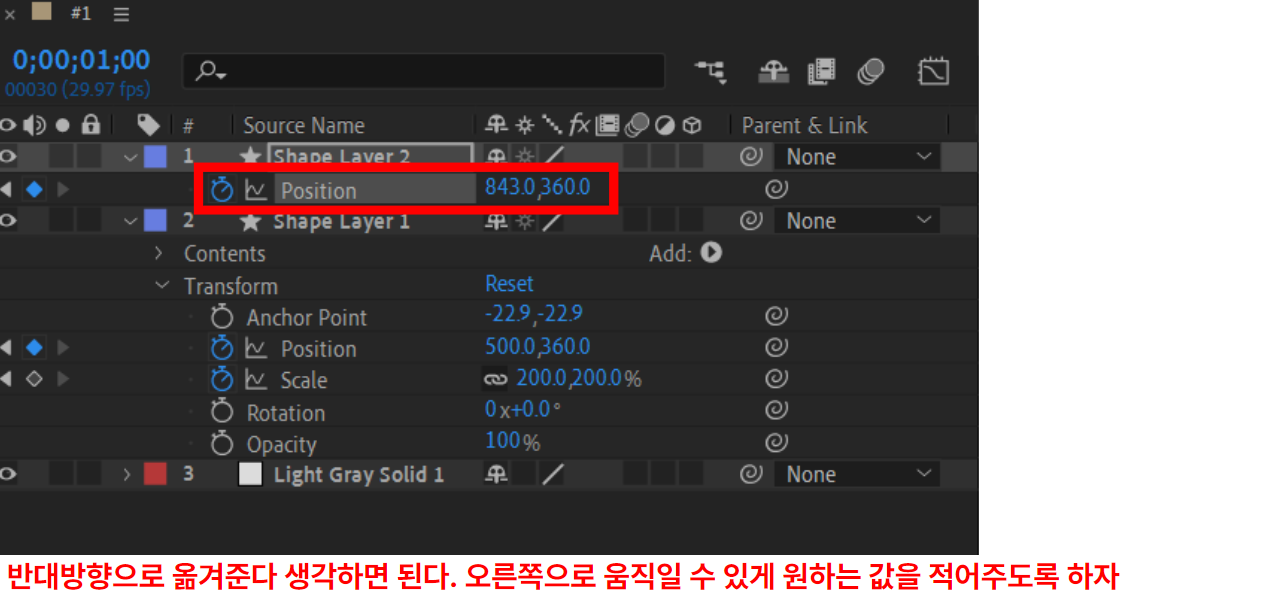The height and width of the screenshot is (597, 1272).
Task: Collapse the Transform group of Shape Layer 1
Action: pyautogui.click(x=162, y=285)
